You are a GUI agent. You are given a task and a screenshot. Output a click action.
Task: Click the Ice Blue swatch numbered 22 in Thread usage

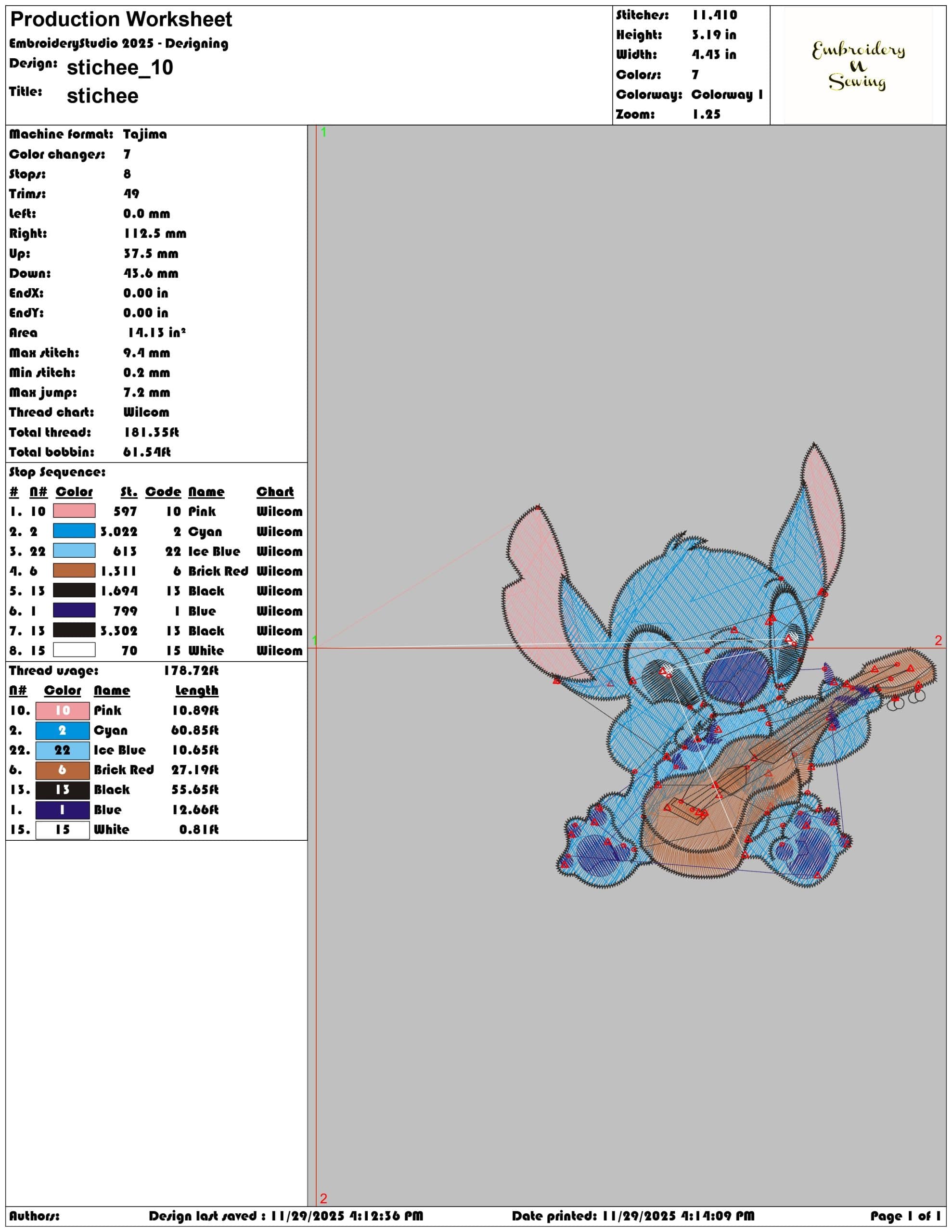[62, 750]
